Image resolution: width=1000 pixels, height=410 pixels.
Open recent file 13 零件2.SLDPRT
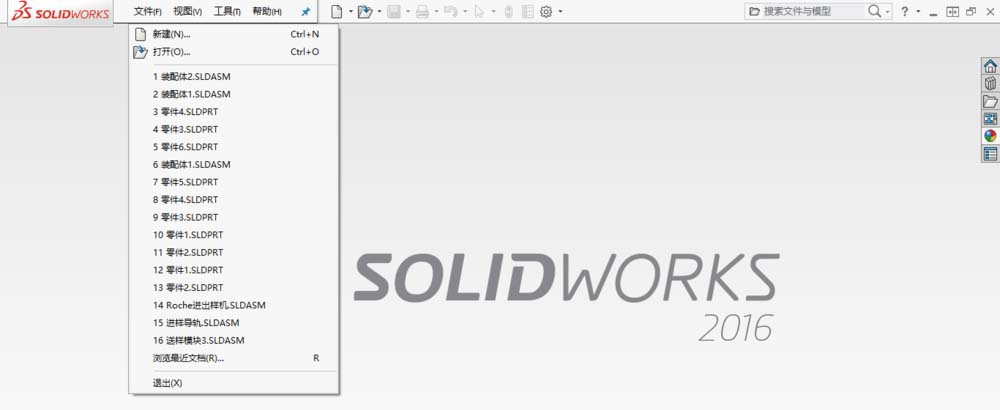click(x=233, y=288)
